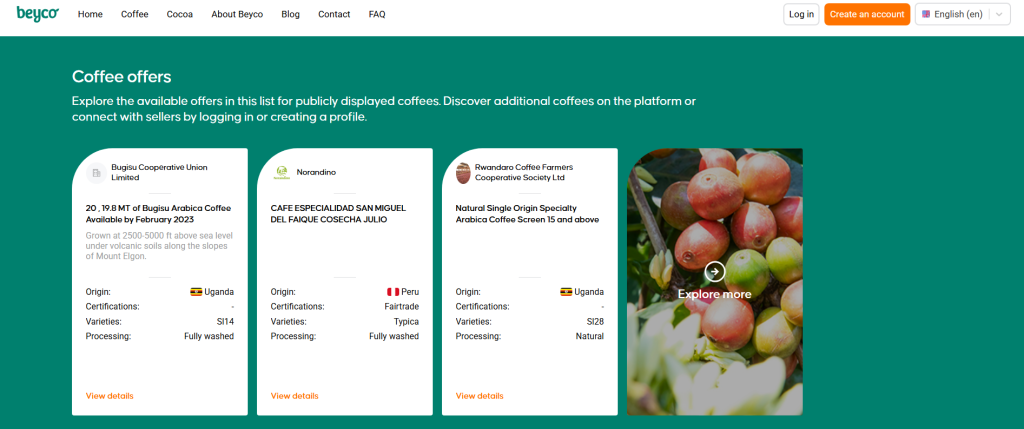This screenshot has width=1024, height=429.
Task: Click Create an account button
Action: [867, 14]
